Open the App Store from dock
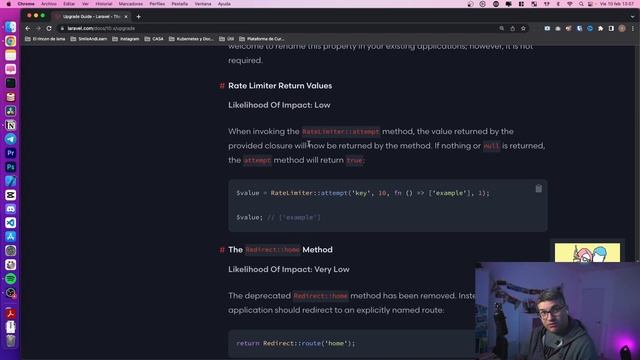Image resolution: width=640 pixels, height=360 pixels. tap(11, 237)
